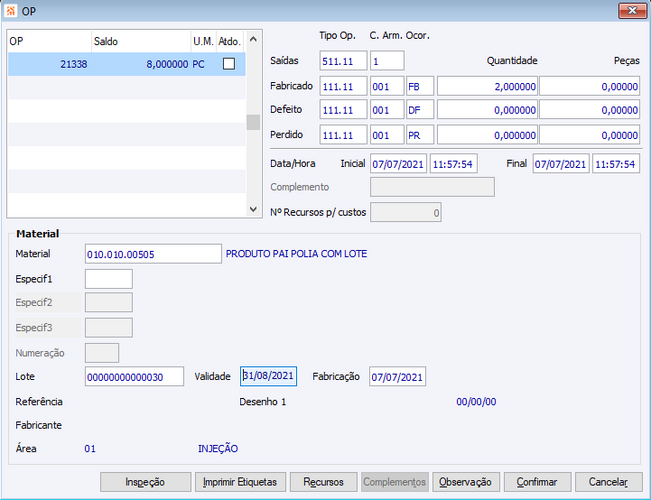
Task: Click the Fabricado ocorrência field FB
Action: [420, 86]
